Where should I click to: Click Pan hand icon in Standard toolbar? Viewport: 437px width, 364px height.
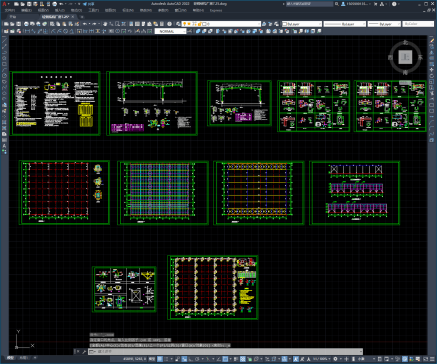(105, 24)
